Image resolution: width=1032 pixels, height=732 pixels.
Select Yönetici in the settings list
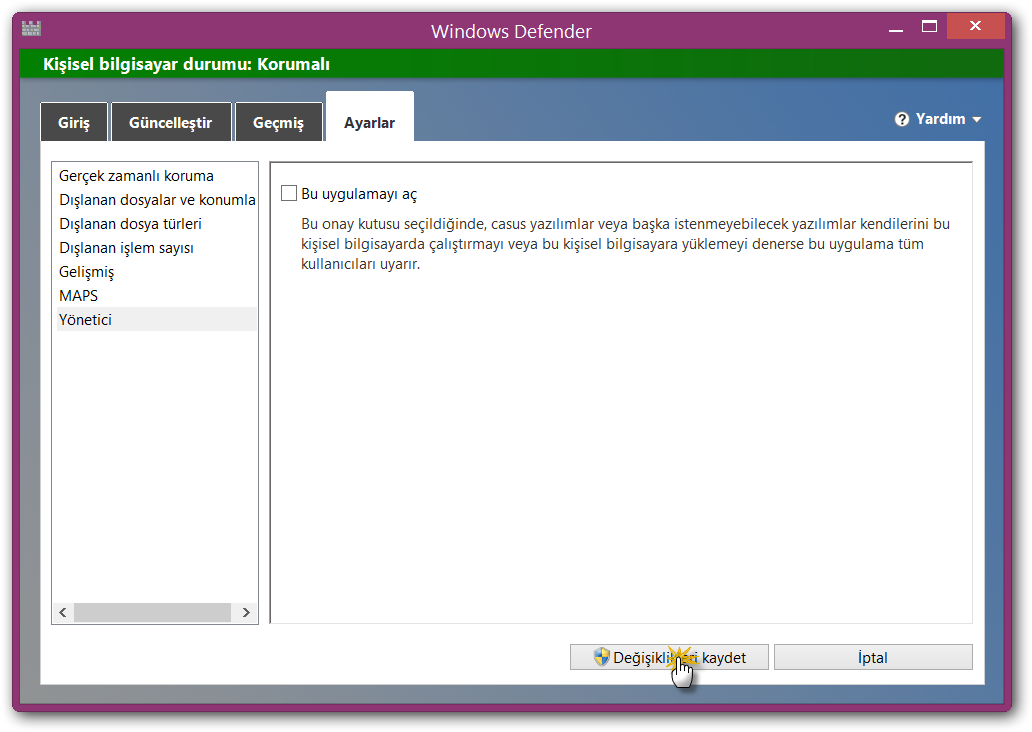pos(157,319)
